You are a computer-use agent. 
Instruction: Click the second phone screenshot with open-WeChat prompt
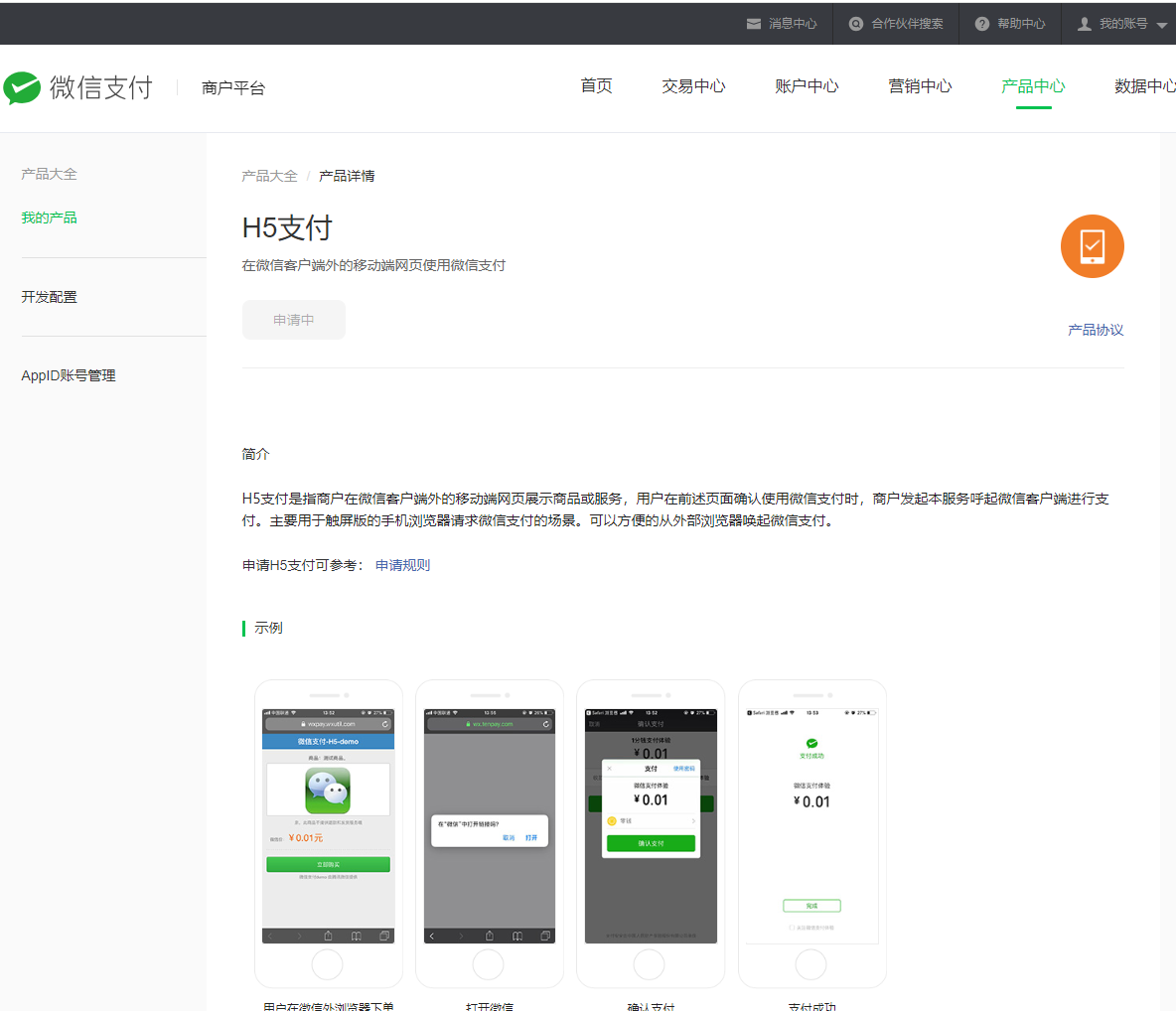tap(490, 833)
